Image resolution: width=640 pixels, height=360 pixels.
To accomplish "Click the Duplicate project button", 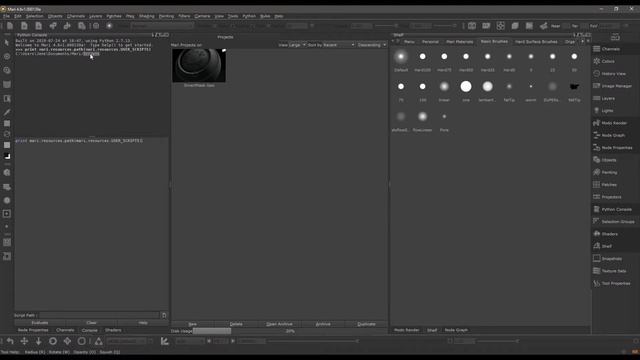I will tap(366, 324).
